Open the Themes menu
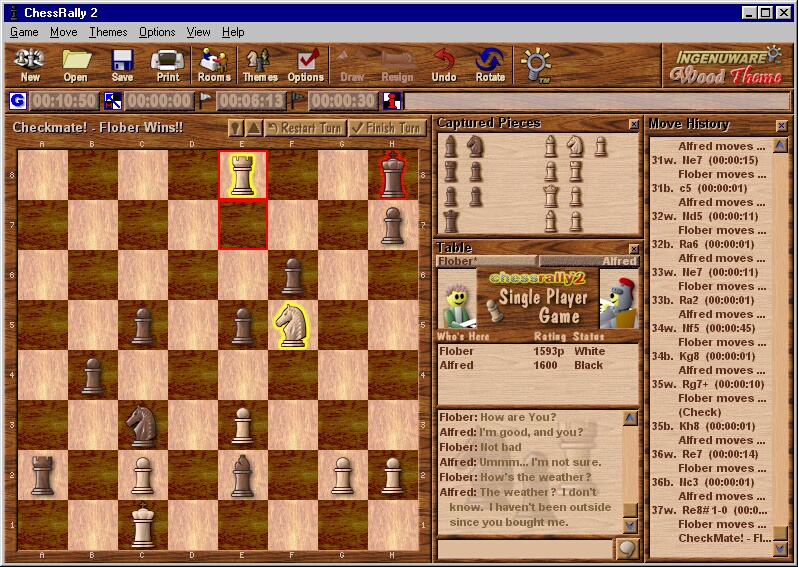798x567 pixels. pyautogui.click(x=108, y=32)
